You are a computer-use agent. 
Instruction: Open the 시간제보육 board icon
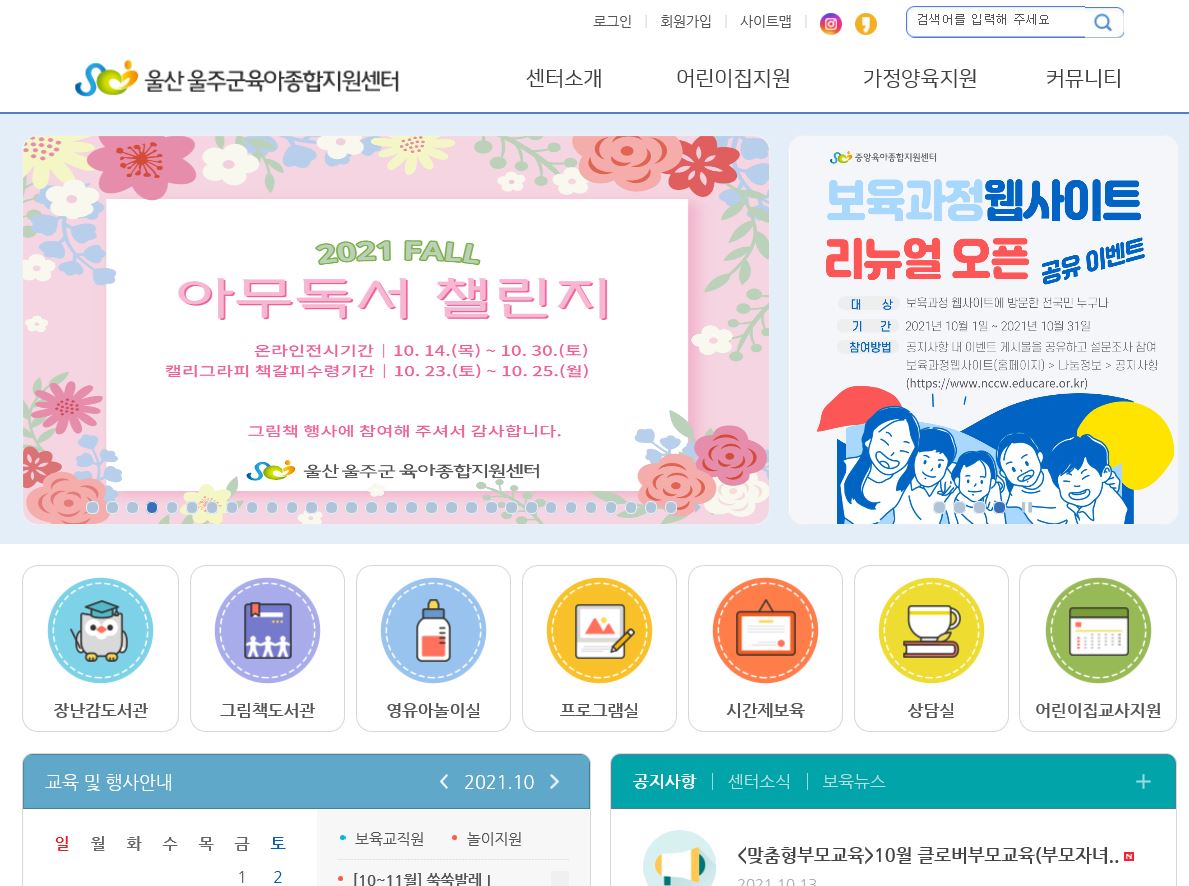click(x=765, y=630)
